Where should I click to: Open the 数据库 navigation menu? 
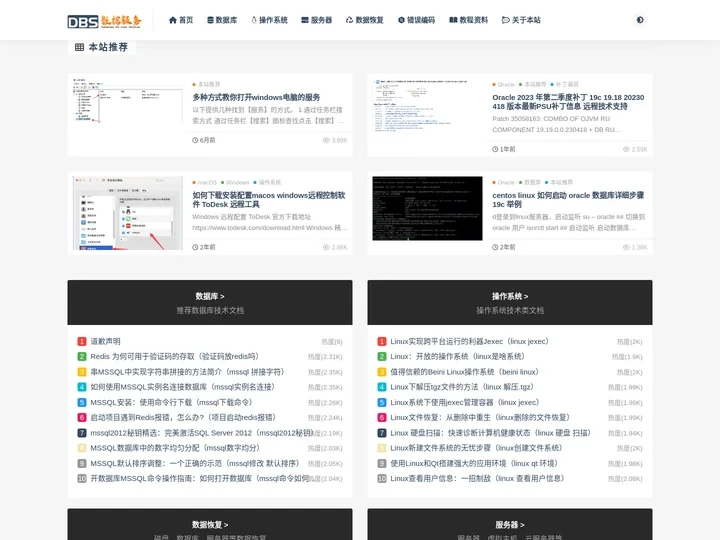pyautogui.click(x=222, y=20)
